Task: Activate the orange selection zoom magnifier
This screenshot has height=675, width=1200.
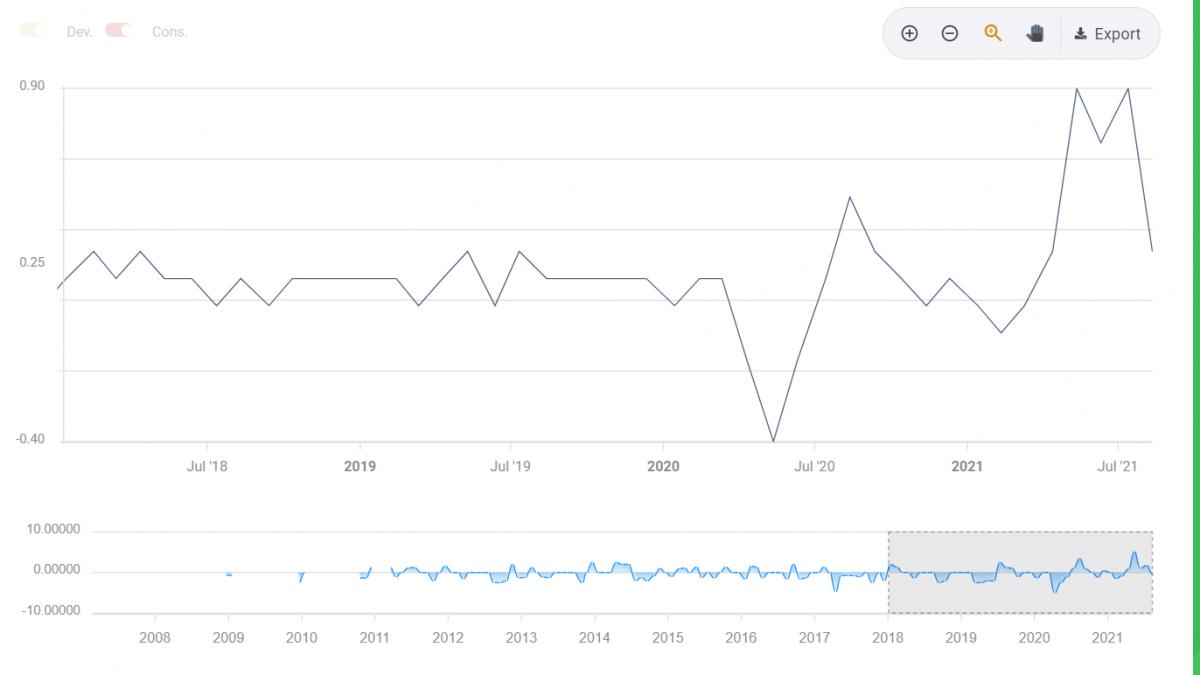Action: pyautogui.click(x=992, y=33)
